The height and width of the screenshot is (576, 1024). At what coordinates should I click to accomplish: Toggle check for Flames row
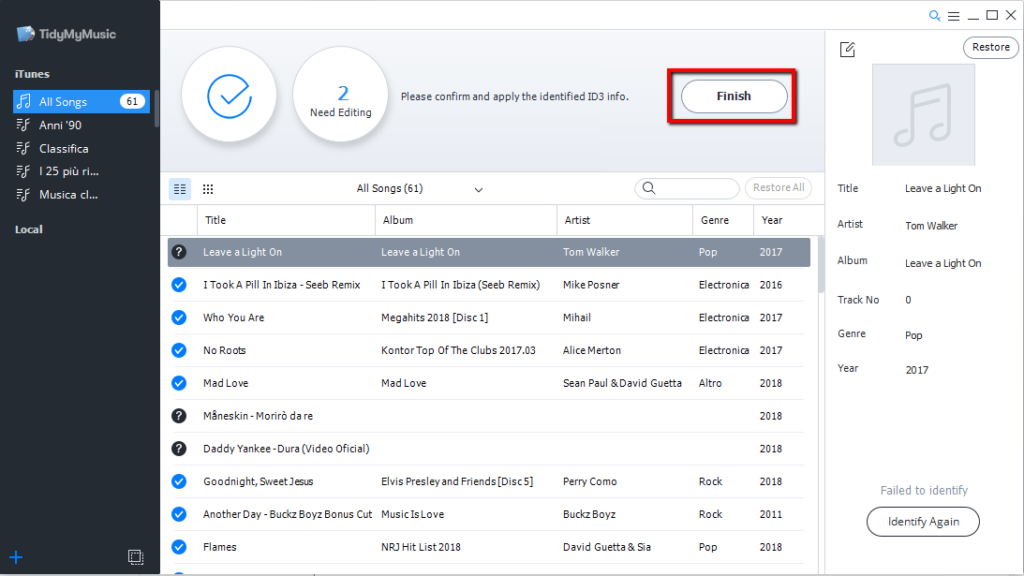click(179, 547)
